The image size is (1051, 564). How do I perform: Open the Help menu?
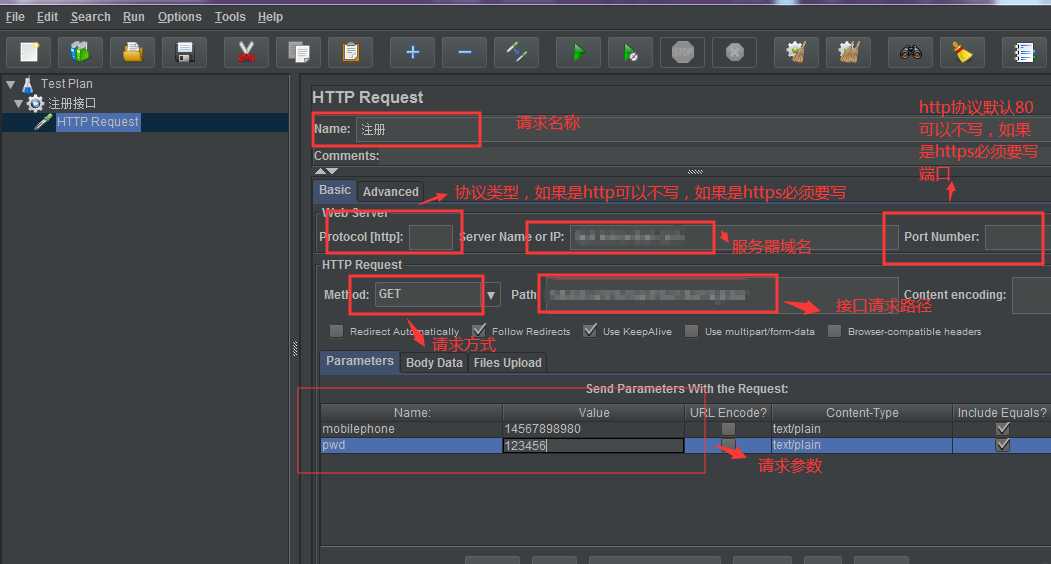point(270,17)
